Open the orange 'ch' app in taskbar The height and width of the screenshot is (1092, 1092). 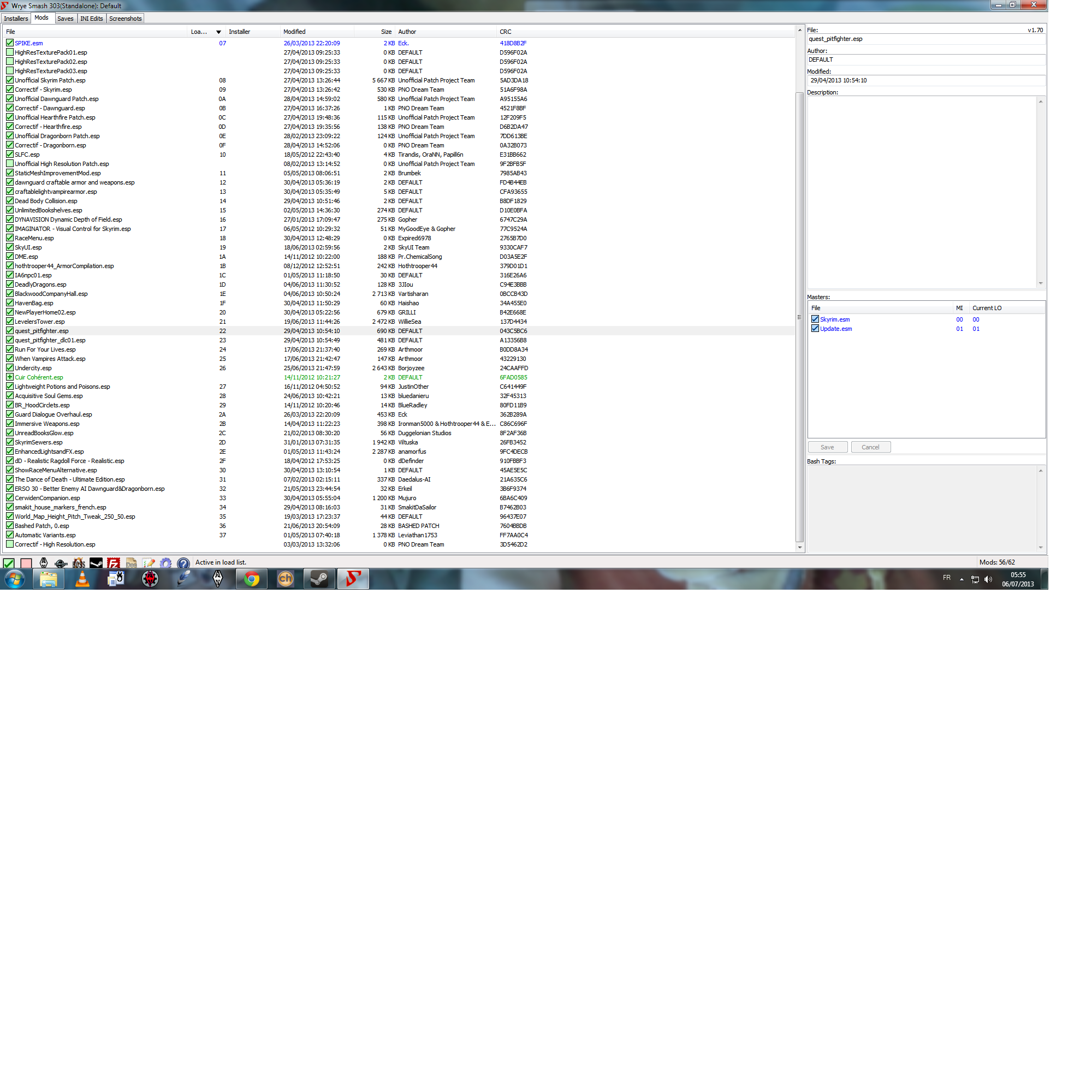tap(286, 579)
